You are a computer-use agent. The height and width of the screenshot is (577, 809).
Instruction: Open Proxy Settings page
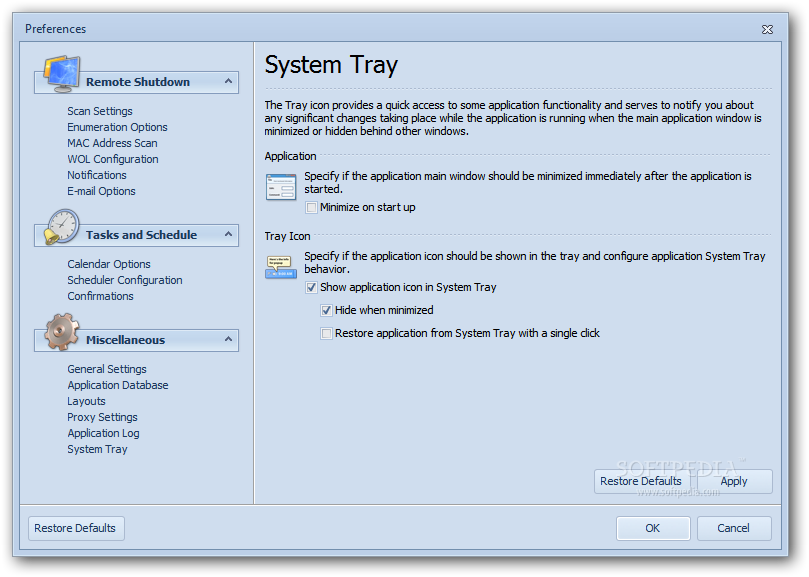click(102, 417)
